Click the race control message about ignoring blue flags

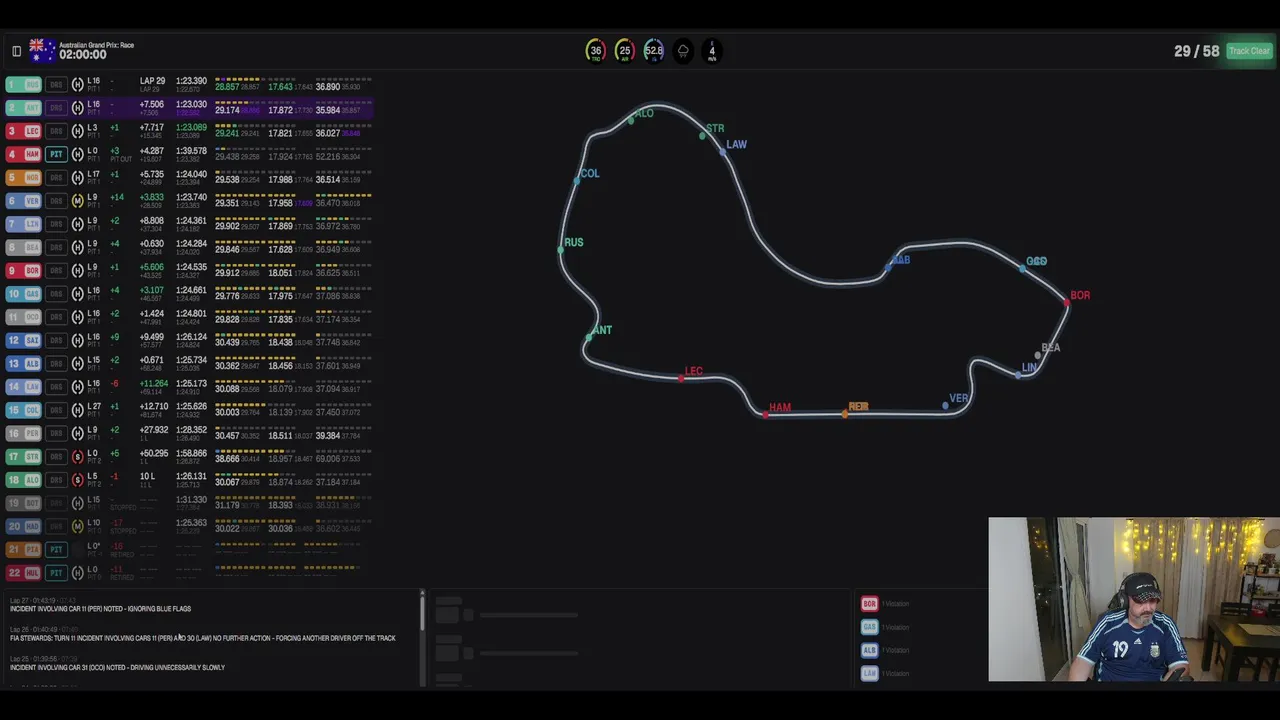click(x=100, y=608)
